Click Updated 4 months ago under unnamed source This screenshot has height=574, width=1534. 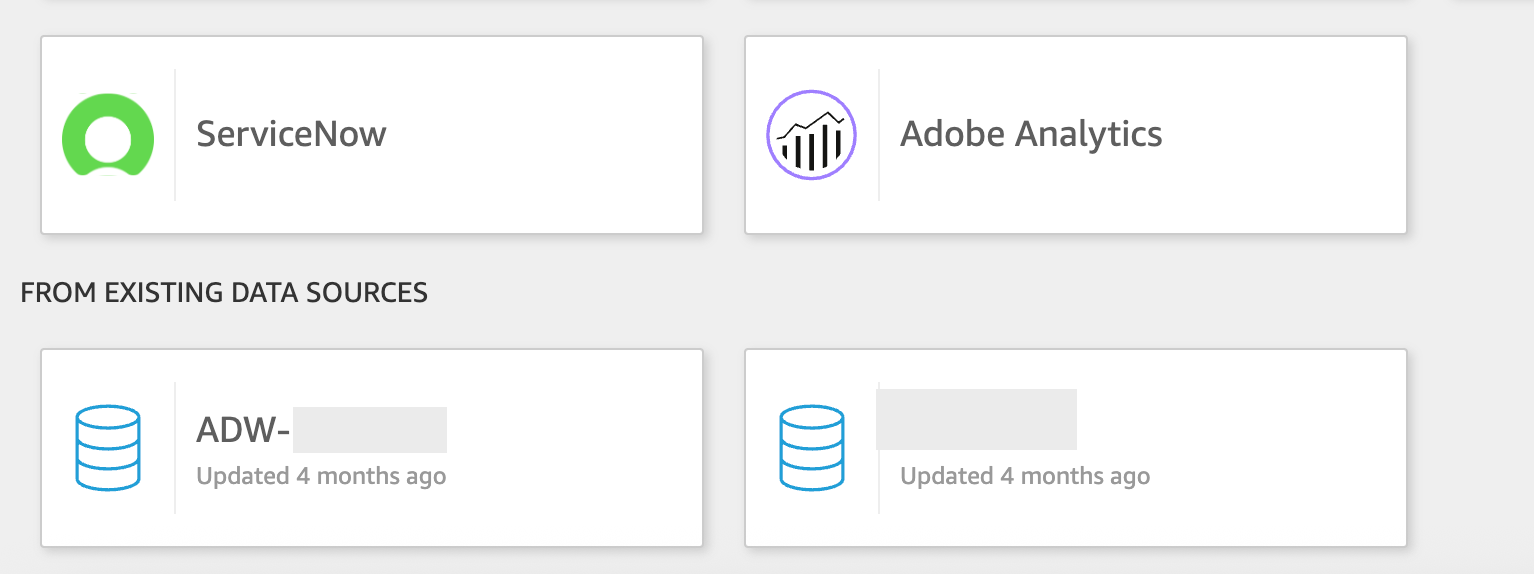click(x=1025, y=476)
